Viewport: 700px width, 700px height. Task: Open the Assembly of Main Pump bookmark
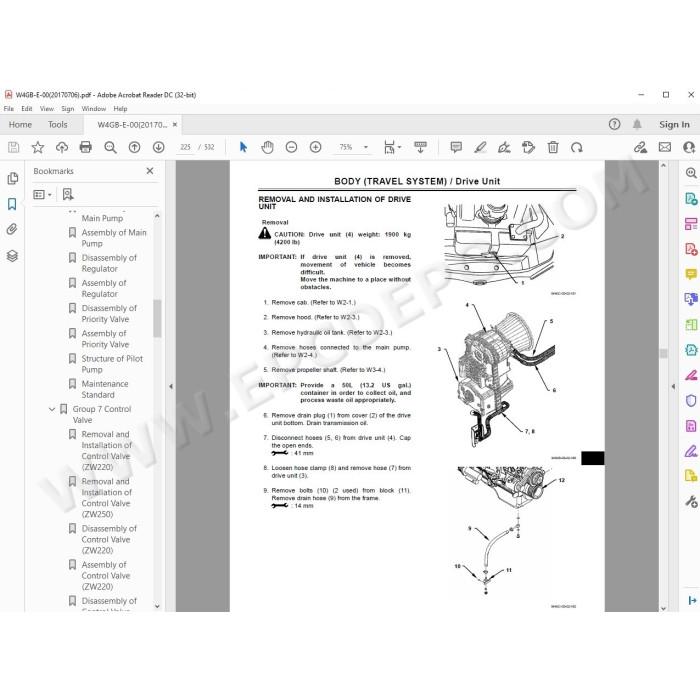pyautogui.click(x=114, y=238)
